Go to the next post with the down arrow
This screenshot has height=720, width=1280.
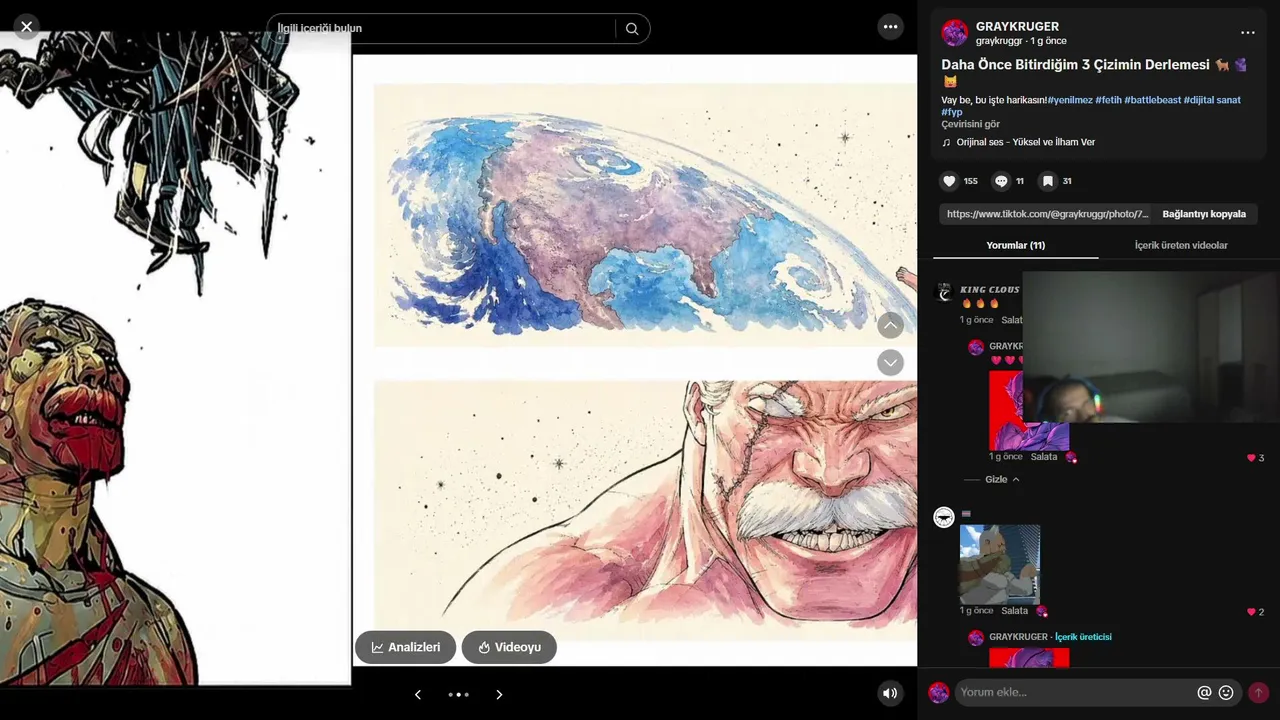tap(890, 362)
